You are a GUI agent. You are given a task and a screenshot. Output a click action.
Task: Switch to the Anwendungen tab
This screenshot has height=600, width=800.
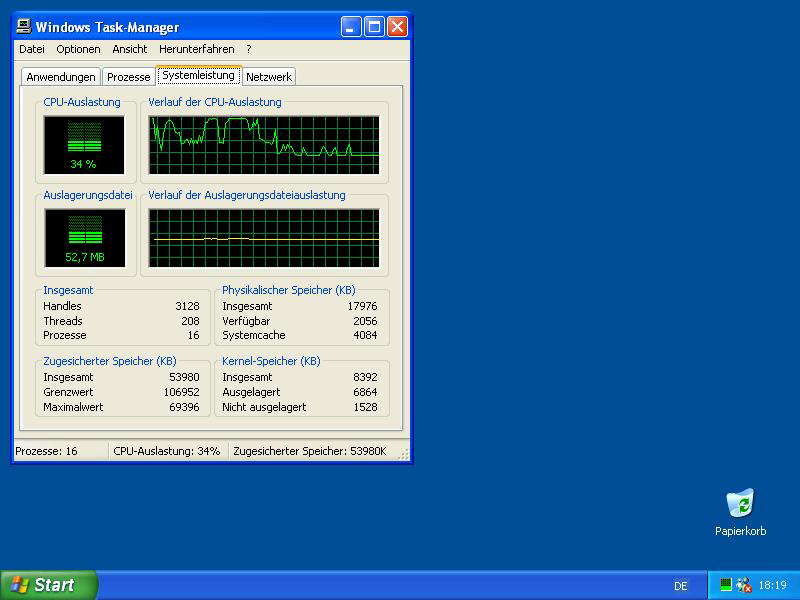[x=61, y=77]
